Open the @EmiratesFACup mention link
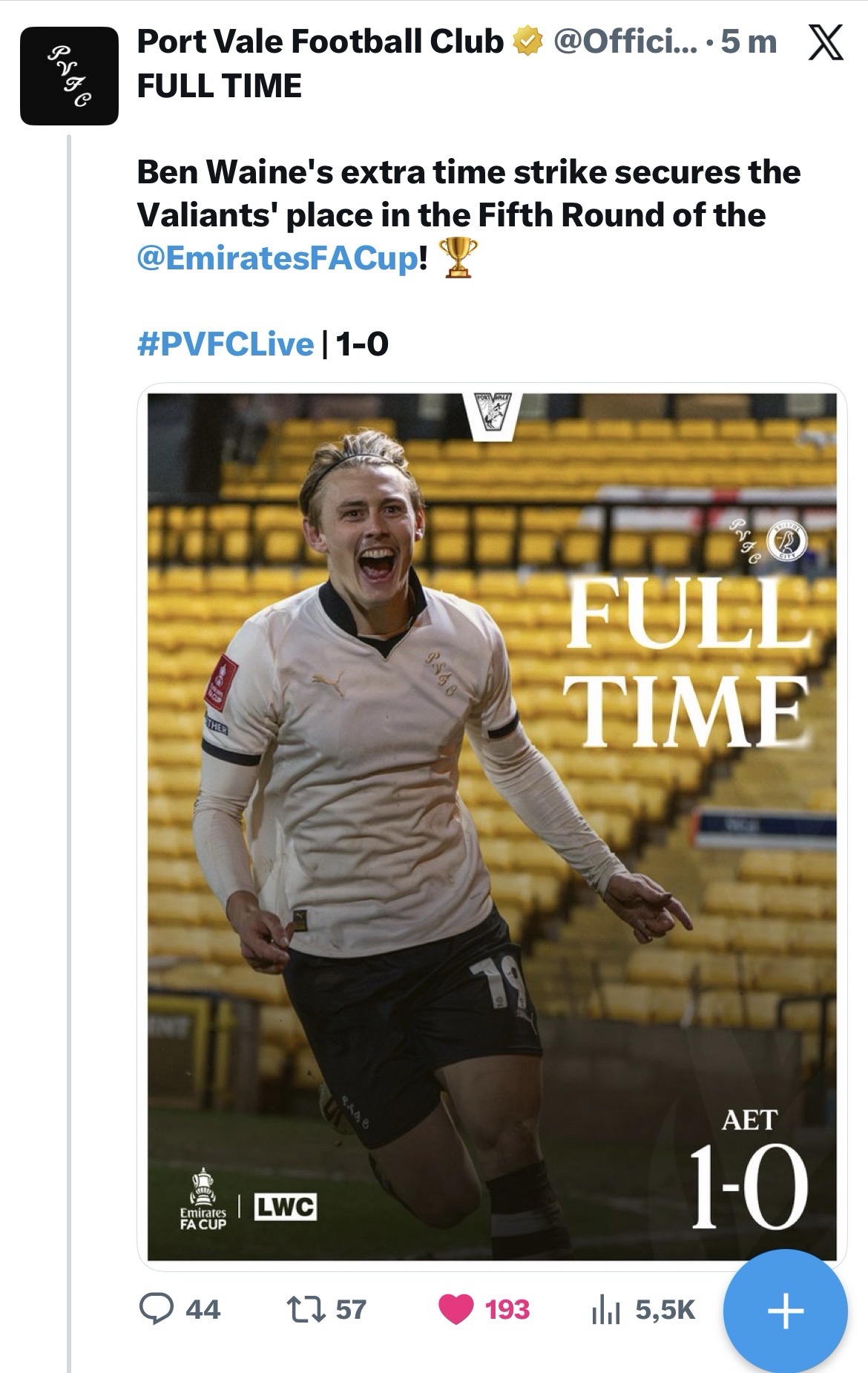The height and width of the screenshot is (1373, 868). 278,259
